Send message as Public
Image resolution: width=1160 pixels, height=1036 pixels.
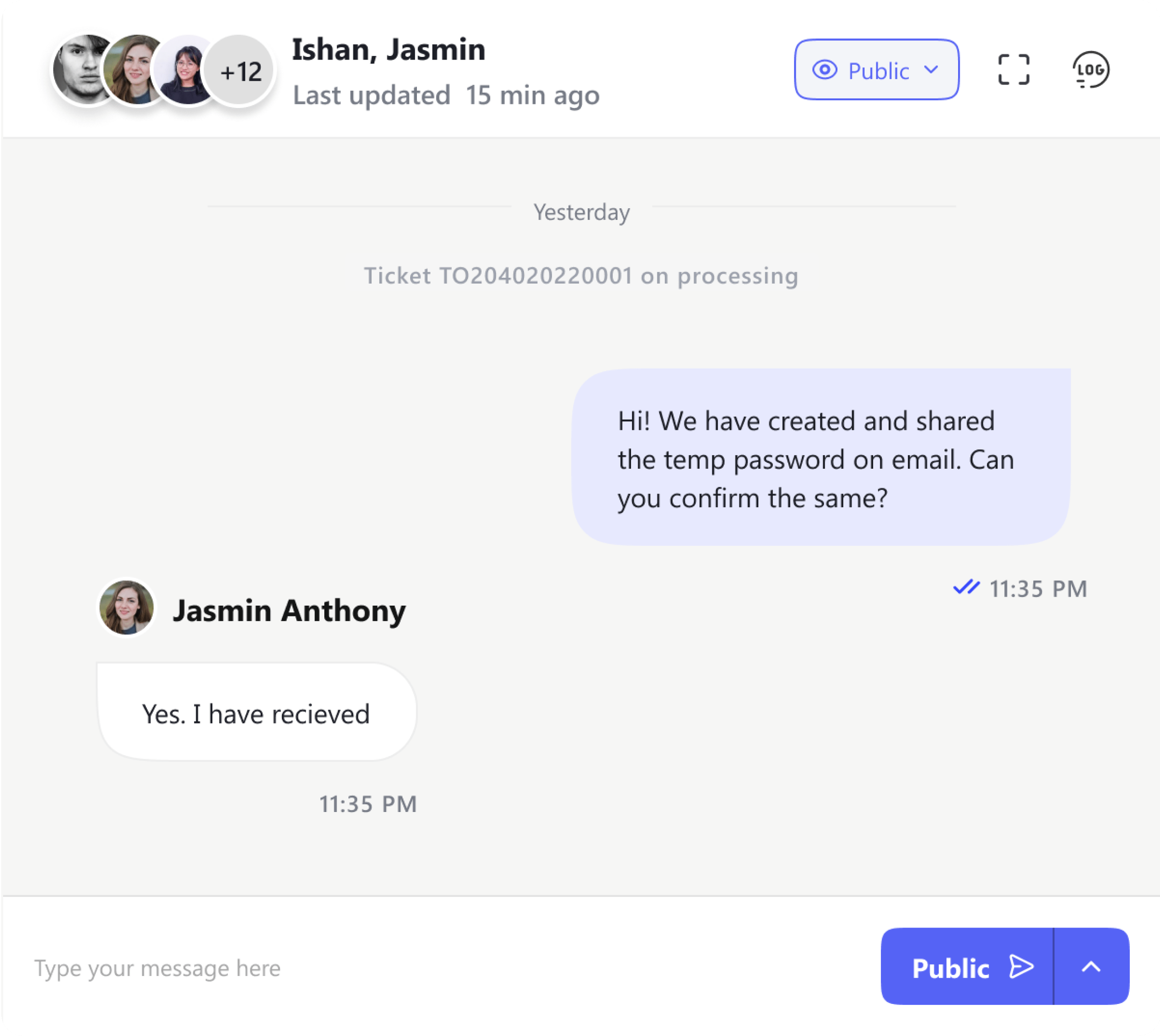(x=967, y=966)
